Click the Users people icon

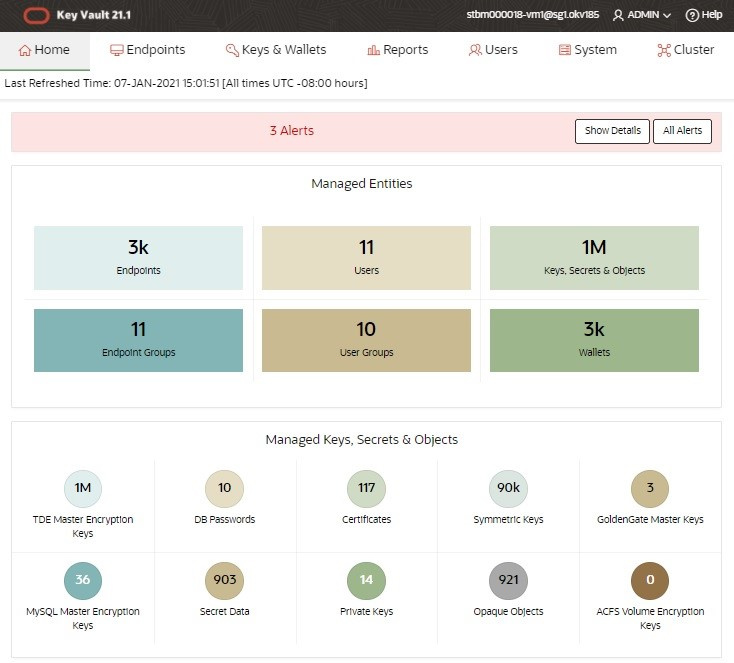(475, 50)
